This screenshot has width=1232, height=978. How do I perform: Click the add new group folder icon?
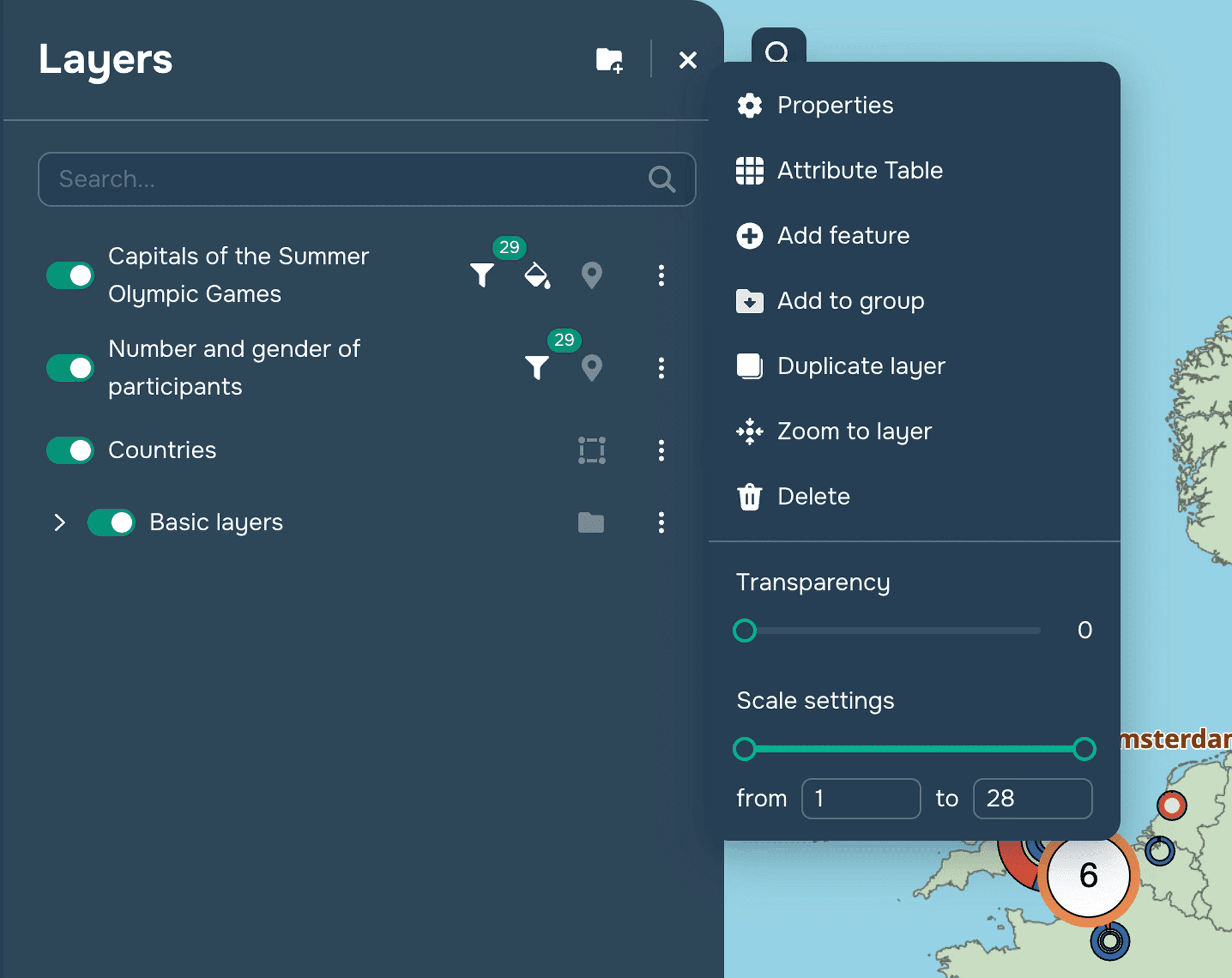coord(609,60)
